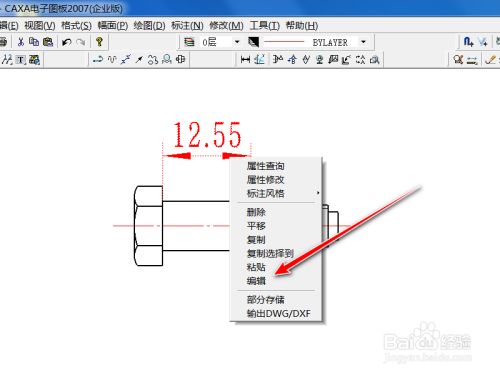Click the dimension search magnifier icon
Viewport: 500px width, 375px height.
(375, 60)
